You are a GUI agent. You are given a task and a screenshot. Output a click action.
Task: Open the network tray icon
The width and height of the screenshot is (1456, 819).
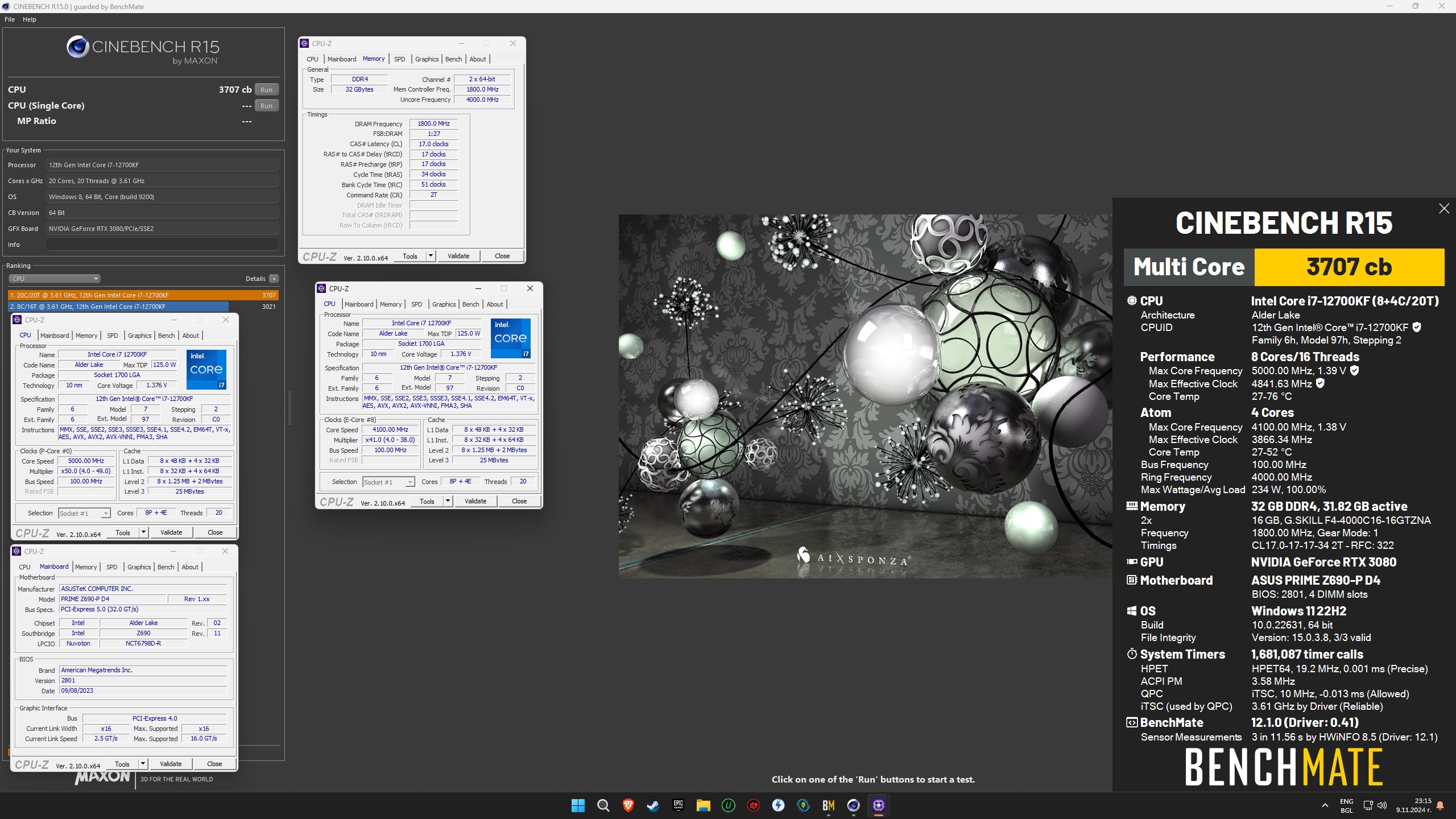1368,805
